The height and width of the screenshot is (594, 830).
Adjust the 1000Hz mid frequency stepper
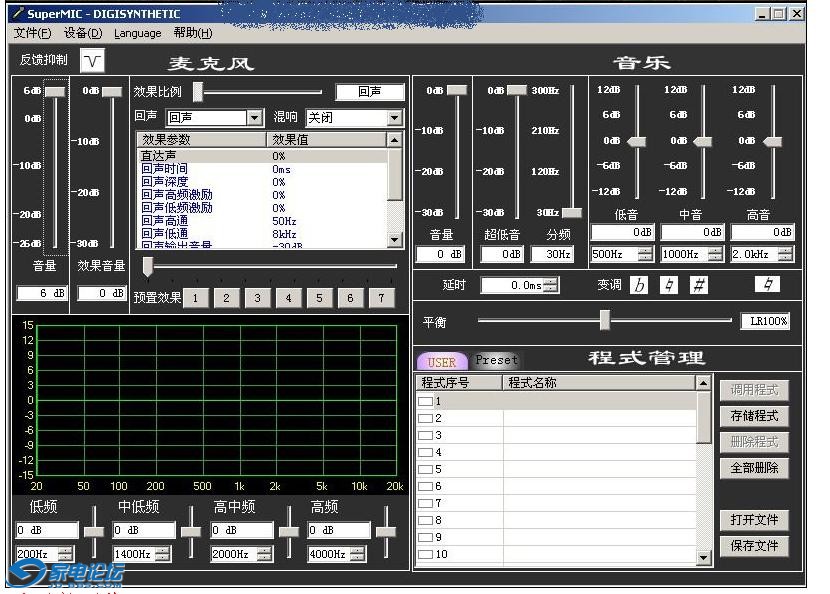715,254
